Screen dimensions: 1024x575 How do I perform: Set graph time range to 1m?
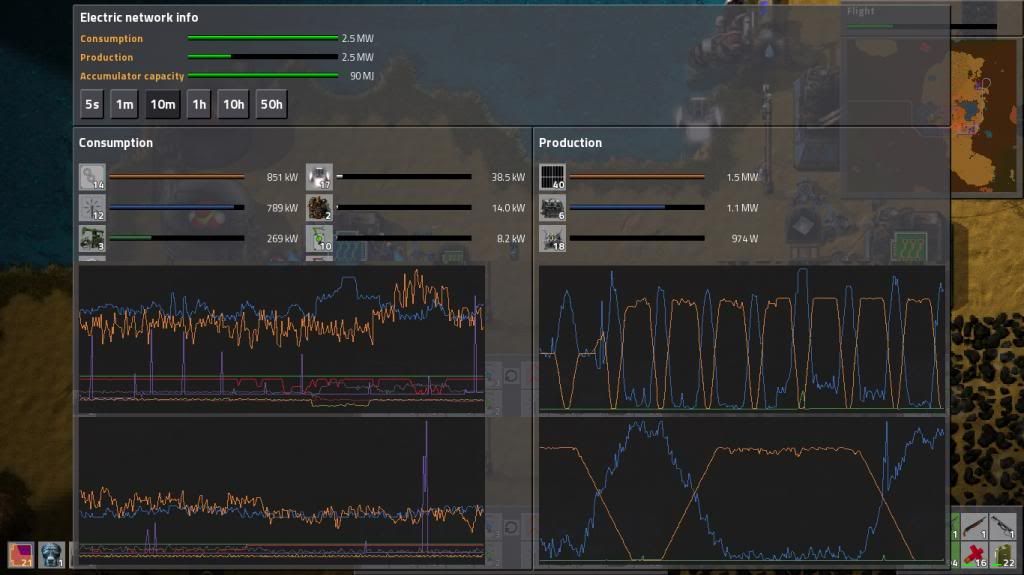124,105
